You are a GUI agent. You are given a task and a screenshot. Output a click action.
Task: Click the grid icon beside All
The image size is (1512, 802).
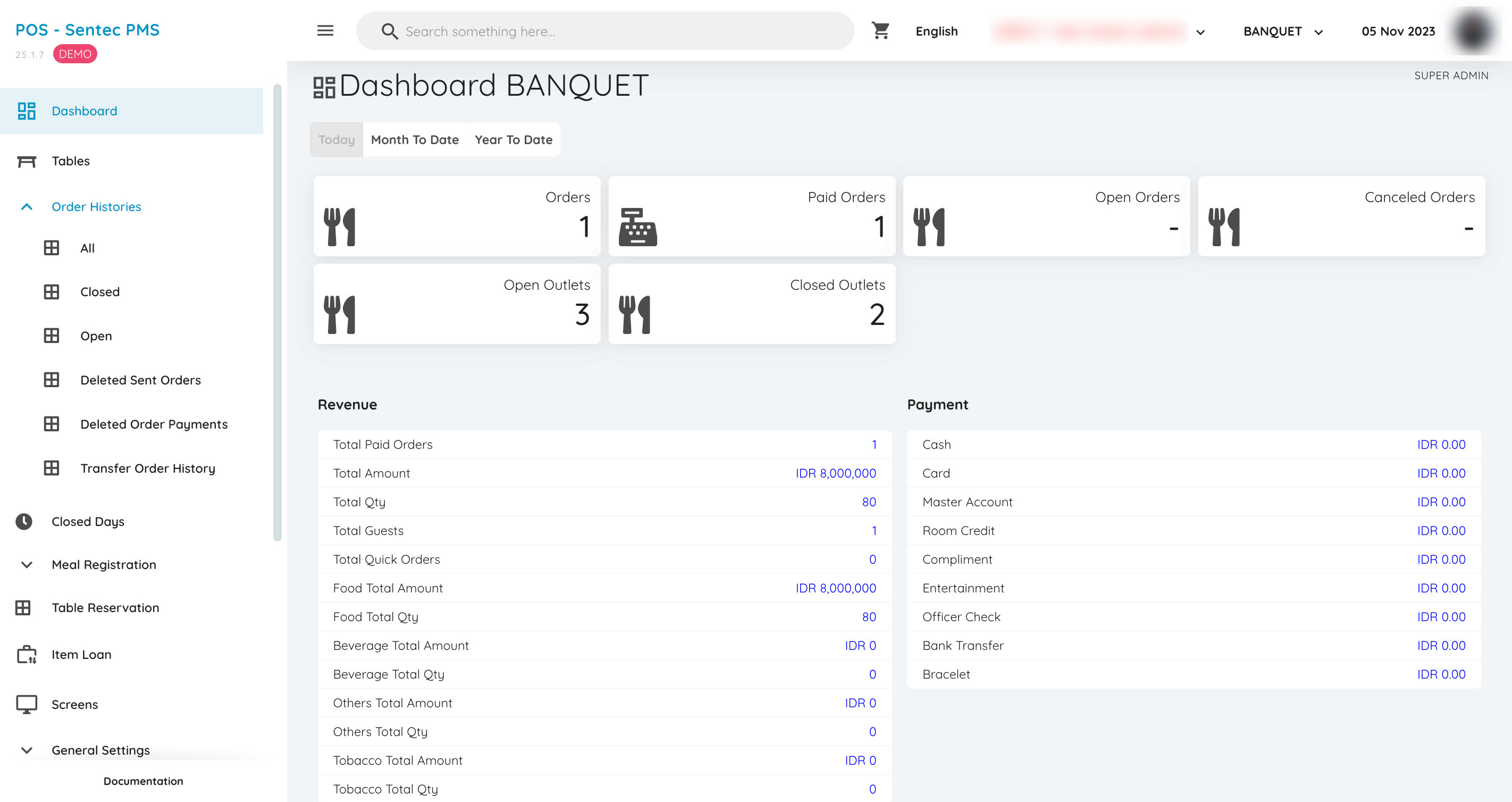(x=52, y=248)
